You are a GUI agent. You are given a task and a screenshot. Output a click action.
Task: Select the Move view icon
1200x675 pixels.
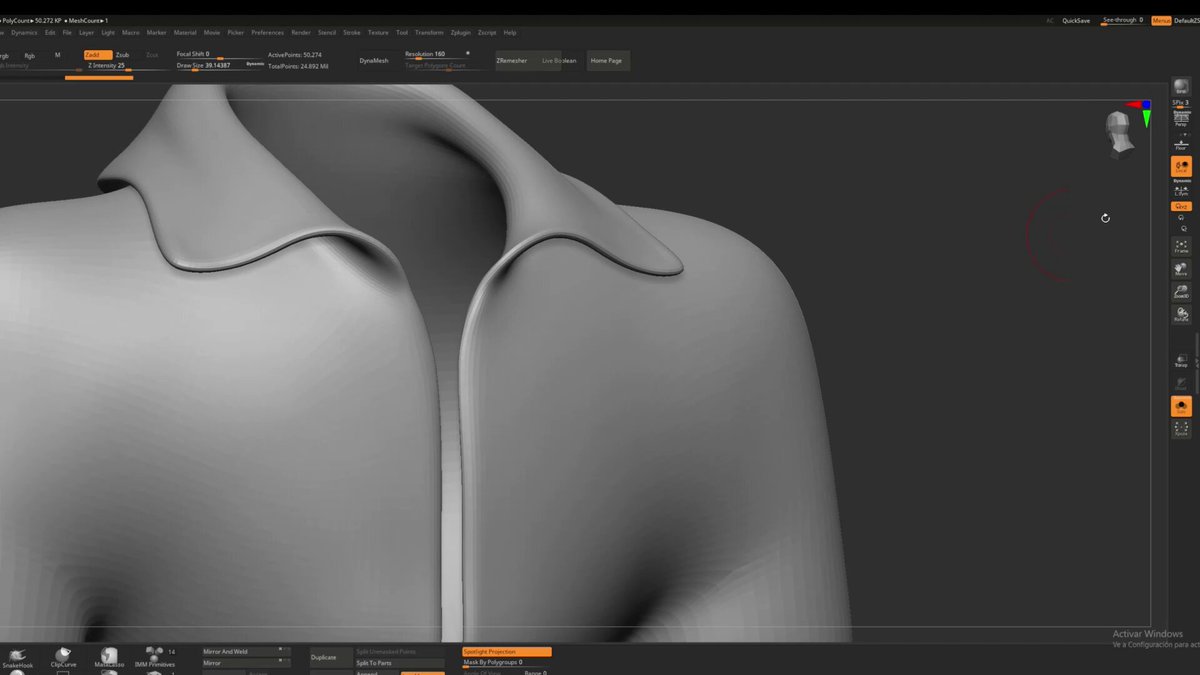pos(1181,269)
